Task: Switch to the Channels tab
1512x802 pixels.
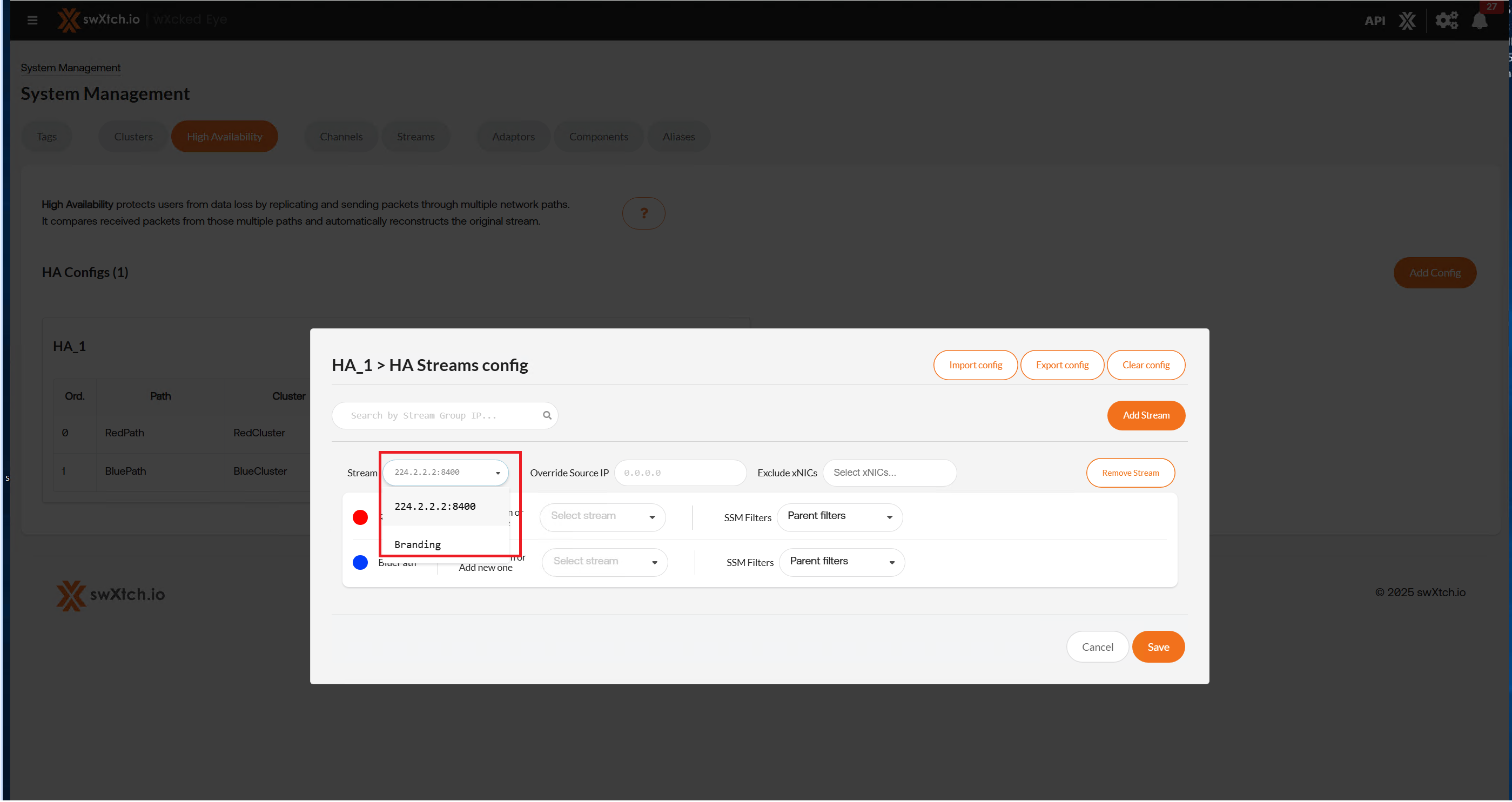Action: pyautogui.click(x=341, y=137)
